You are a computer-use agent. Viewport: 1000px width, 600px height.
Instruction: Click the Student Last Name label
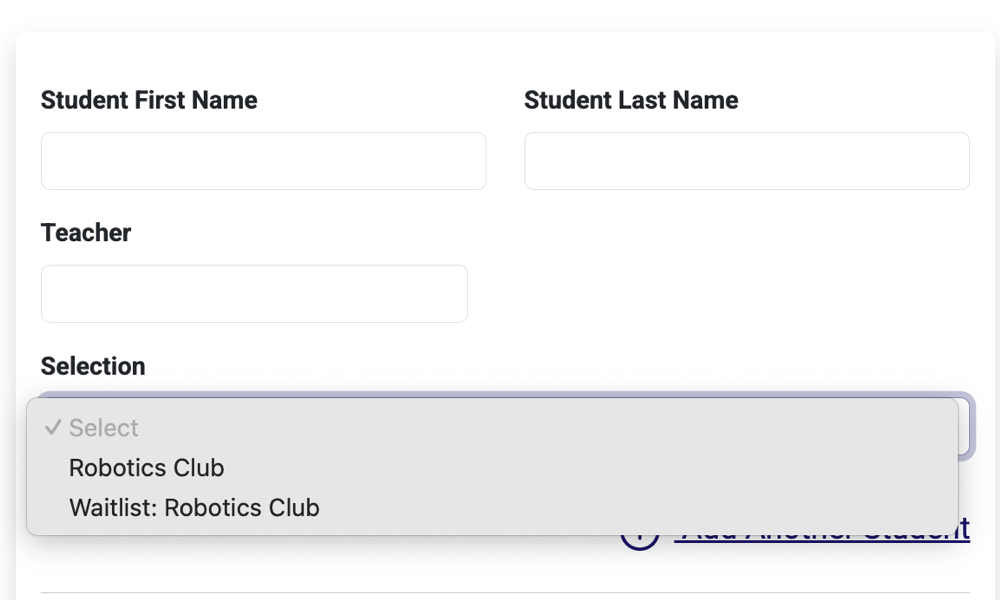point(631,100)
